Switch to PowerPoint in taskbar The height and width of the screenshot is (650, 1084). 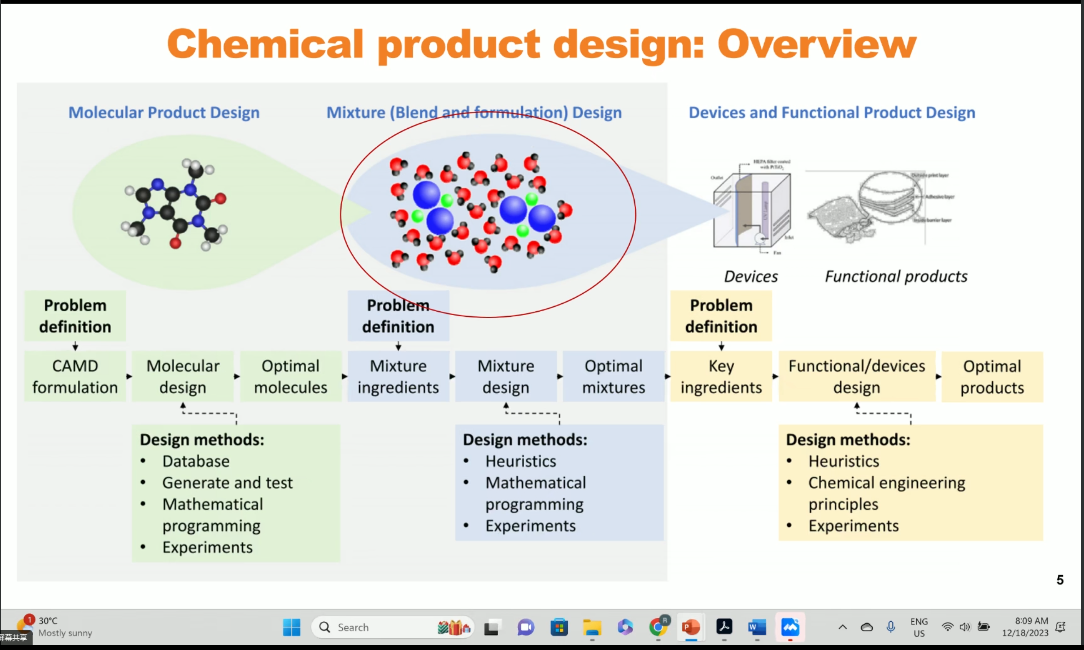coord(691,627)
